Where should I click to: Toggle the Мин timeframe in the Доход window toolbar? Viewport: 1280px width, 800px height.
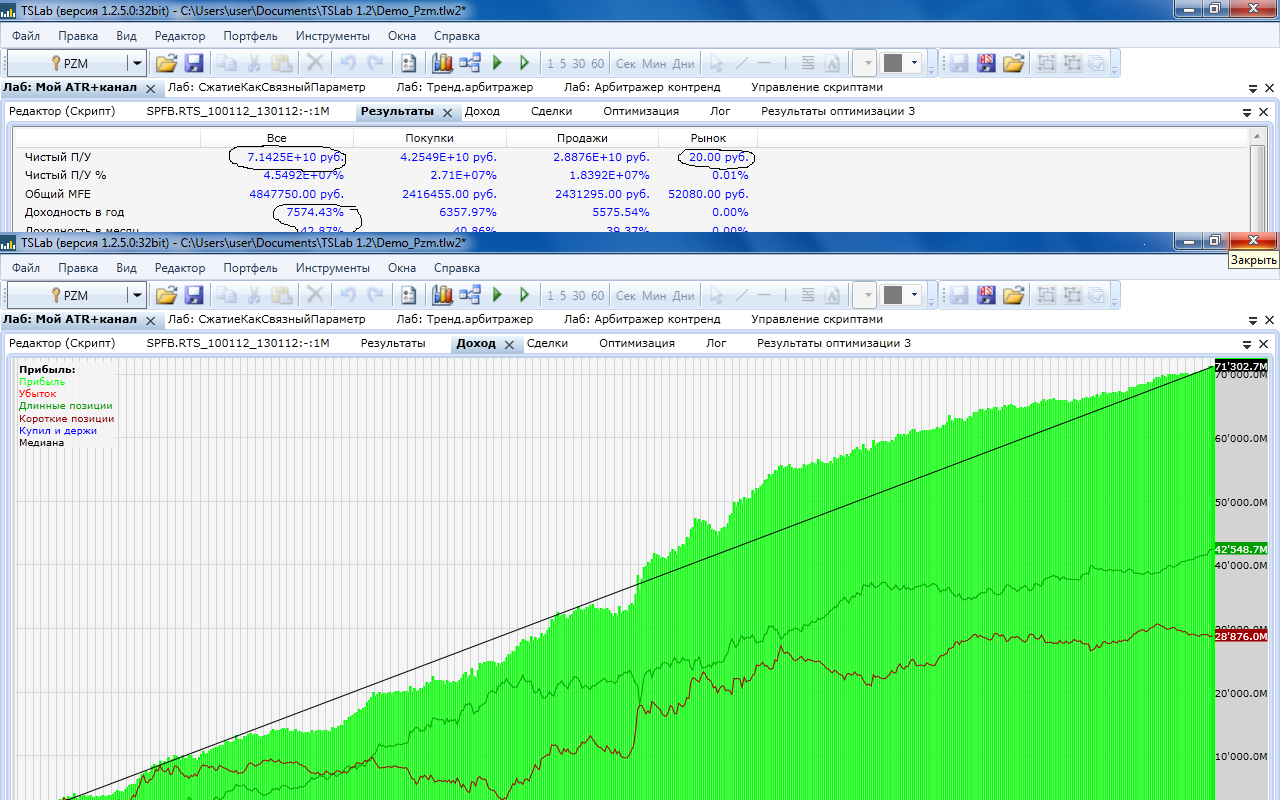tap(654, 296)
